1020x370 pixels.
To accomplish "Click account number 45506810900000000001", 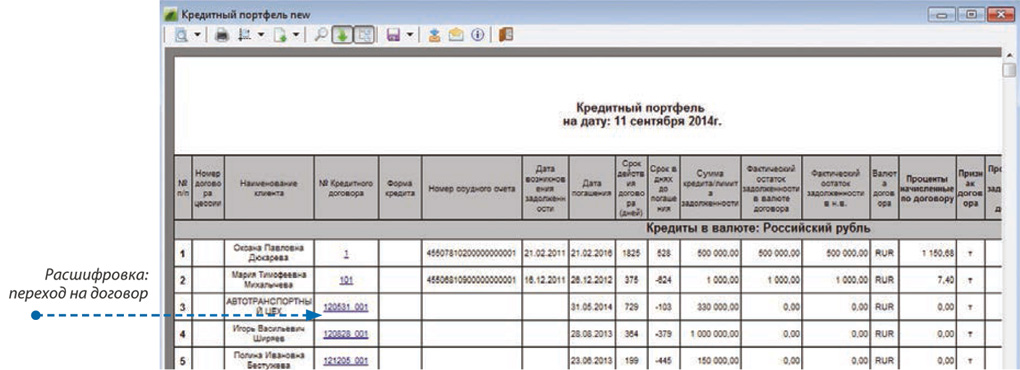I will coord(472,281).
